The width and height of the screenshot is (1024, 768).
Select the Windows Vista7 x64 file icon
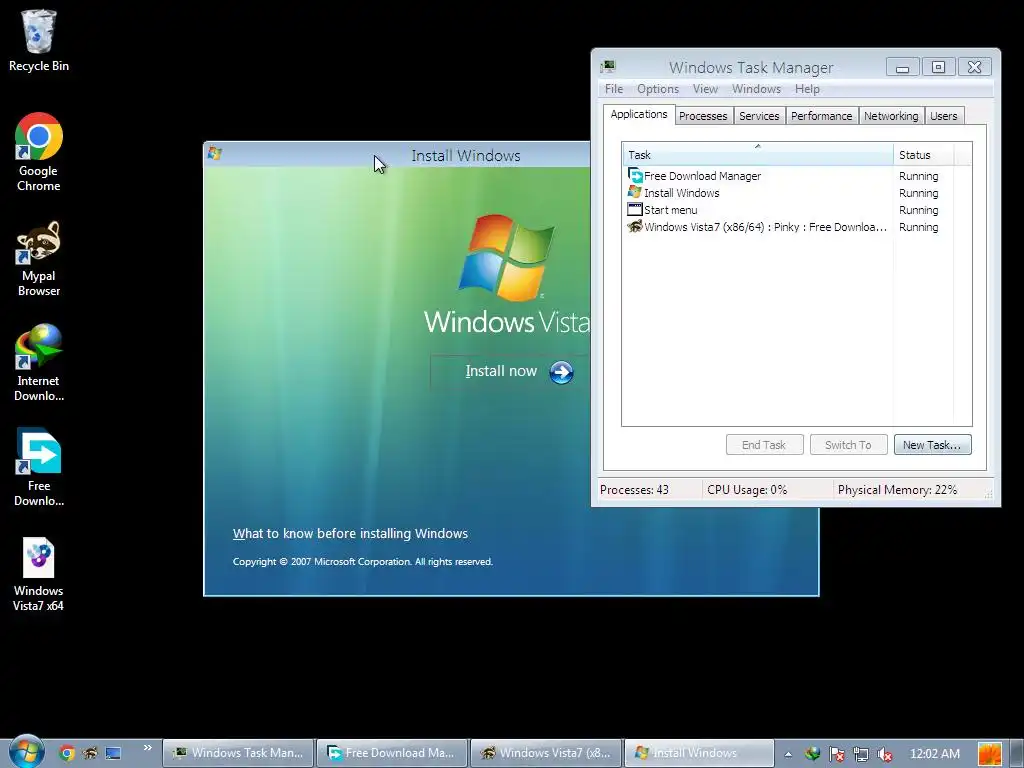pyautogui.click(x=39, y=574)
